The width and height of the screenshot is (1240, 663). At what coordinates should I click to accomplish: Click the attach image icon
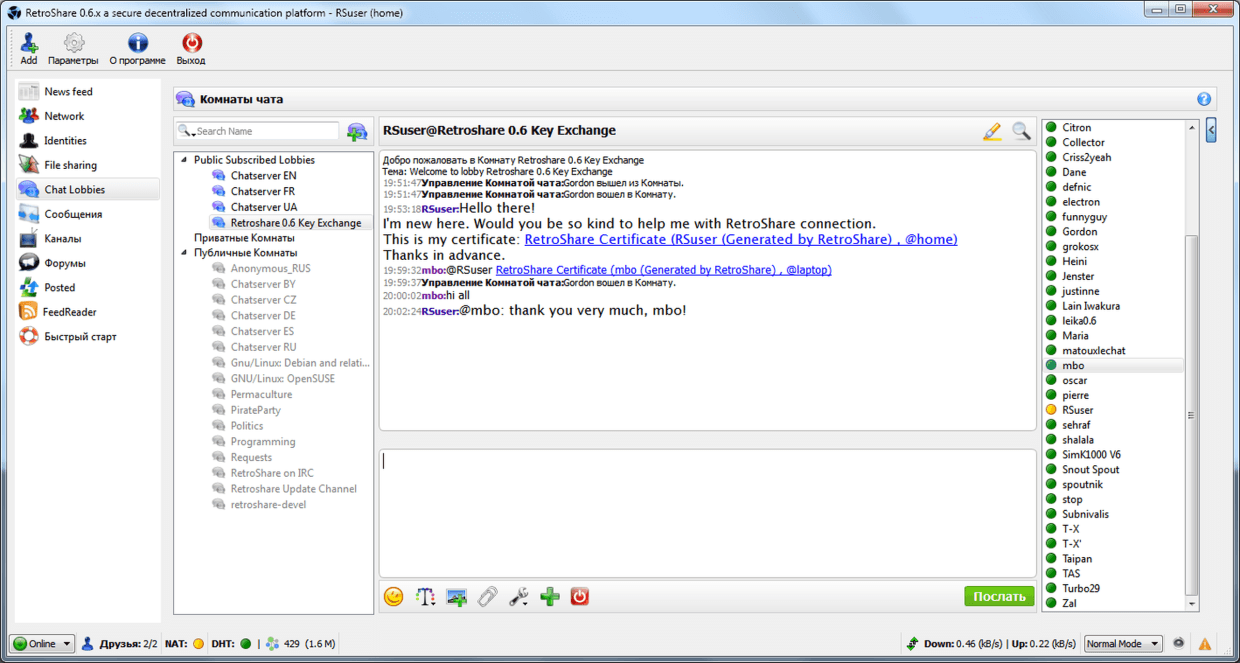pos(456,597)
